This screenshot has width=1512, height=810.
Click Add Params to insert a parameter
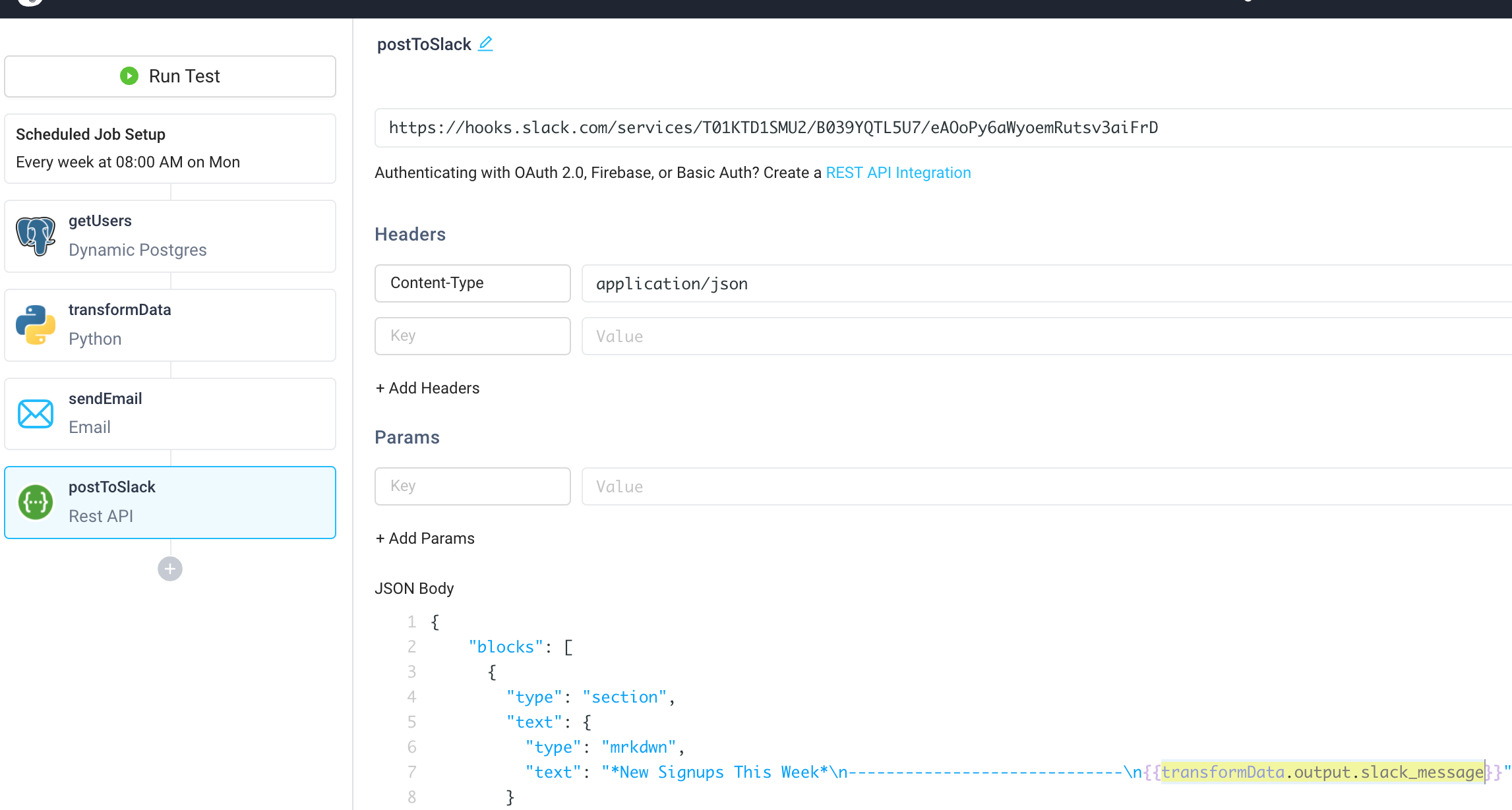pyautogui.click(x=425, y=538)
